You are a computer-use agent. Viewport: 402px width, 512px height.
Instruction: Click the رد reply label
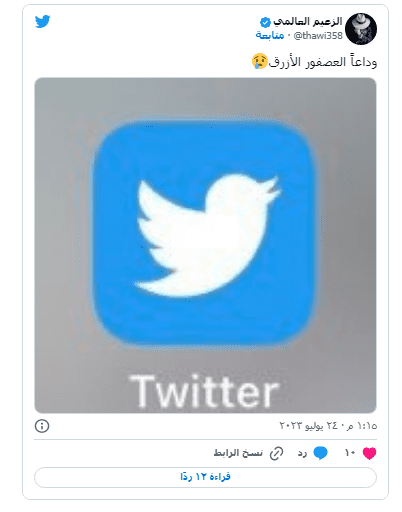(x=302, y=453)
